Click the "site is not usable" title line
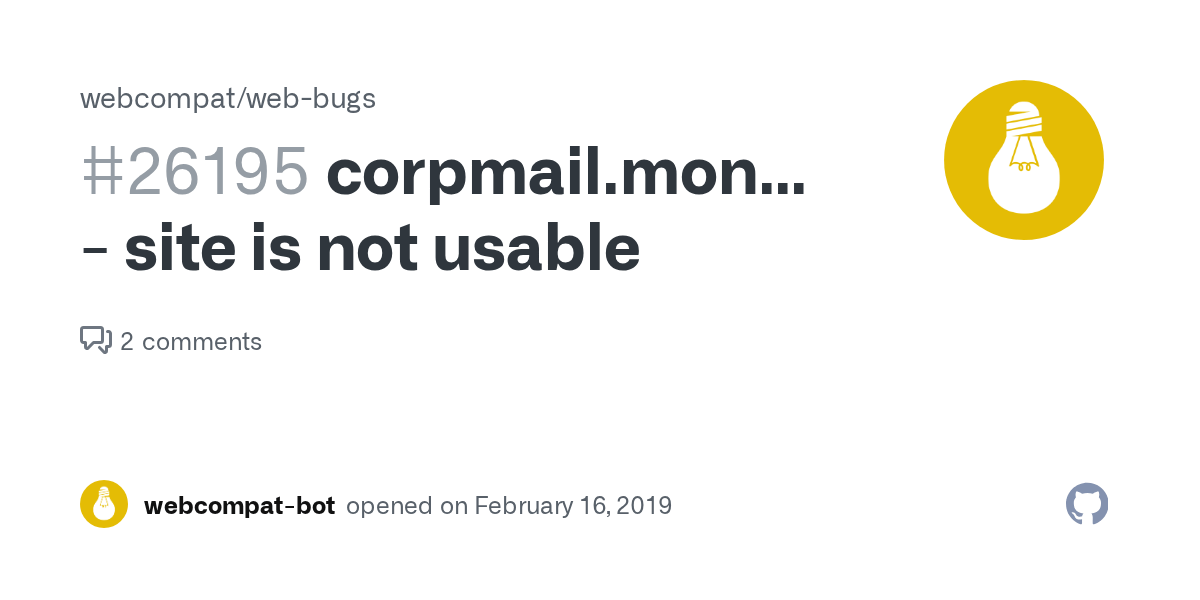 381,248
